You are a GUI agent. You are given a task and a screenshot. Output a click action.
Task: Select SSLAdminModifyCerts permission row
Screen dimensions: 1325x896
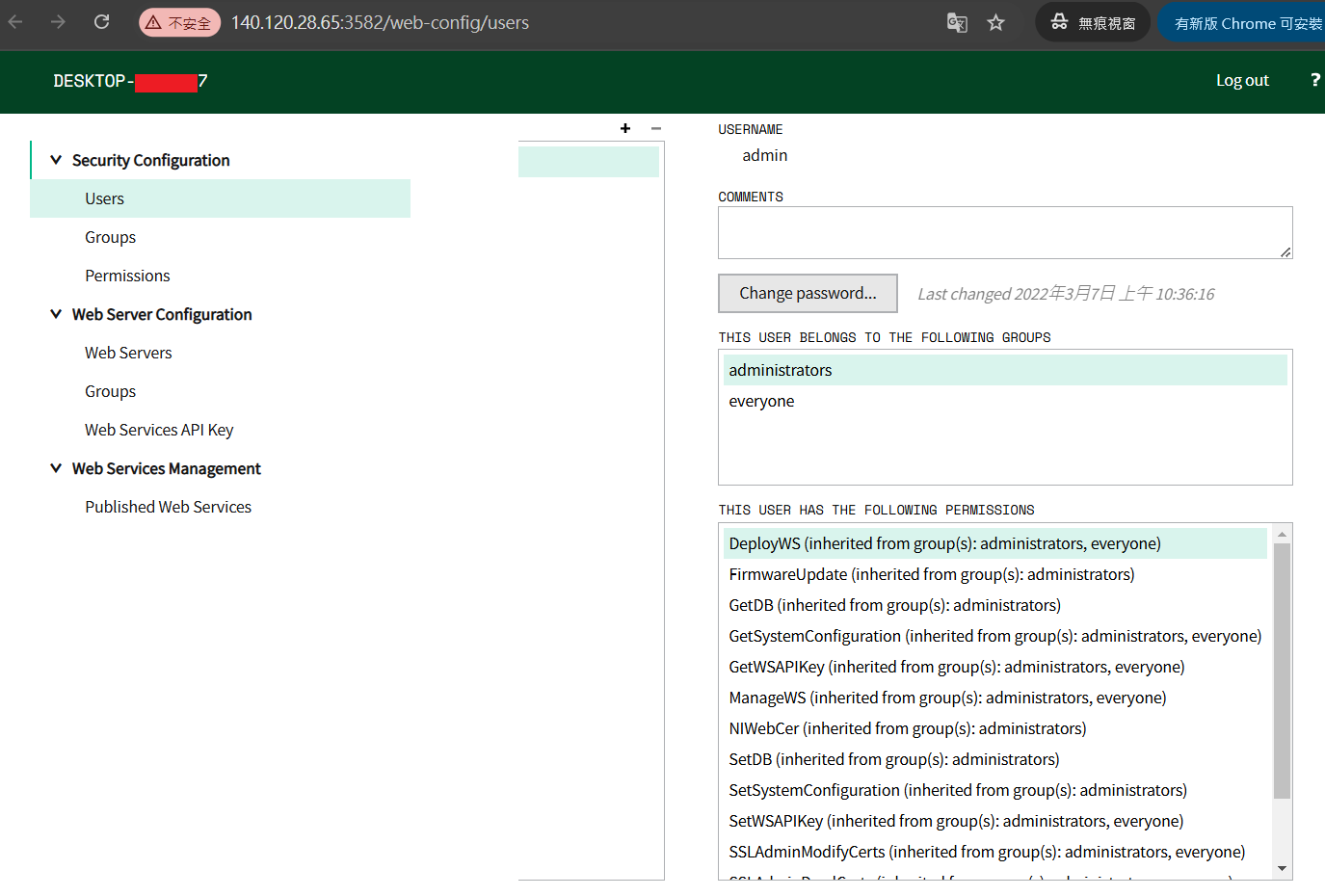click(x=995, y=852)
